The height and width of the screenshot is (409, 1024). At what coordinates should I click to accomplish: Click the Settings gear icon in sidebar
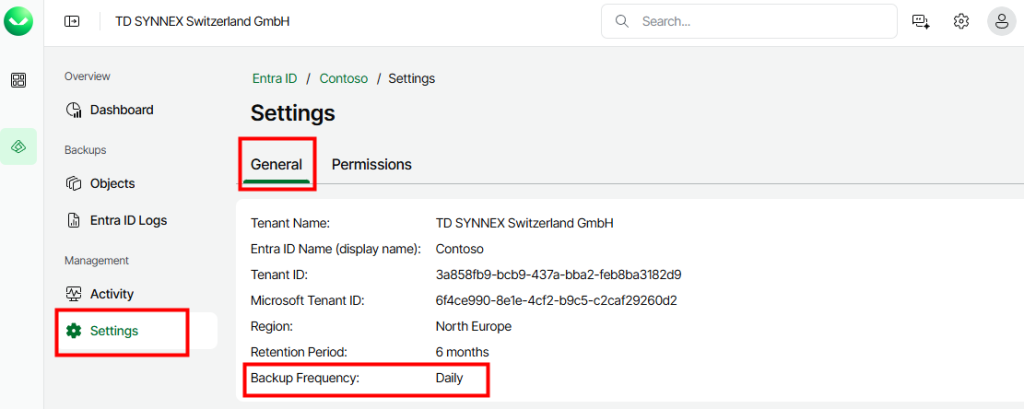73,331
